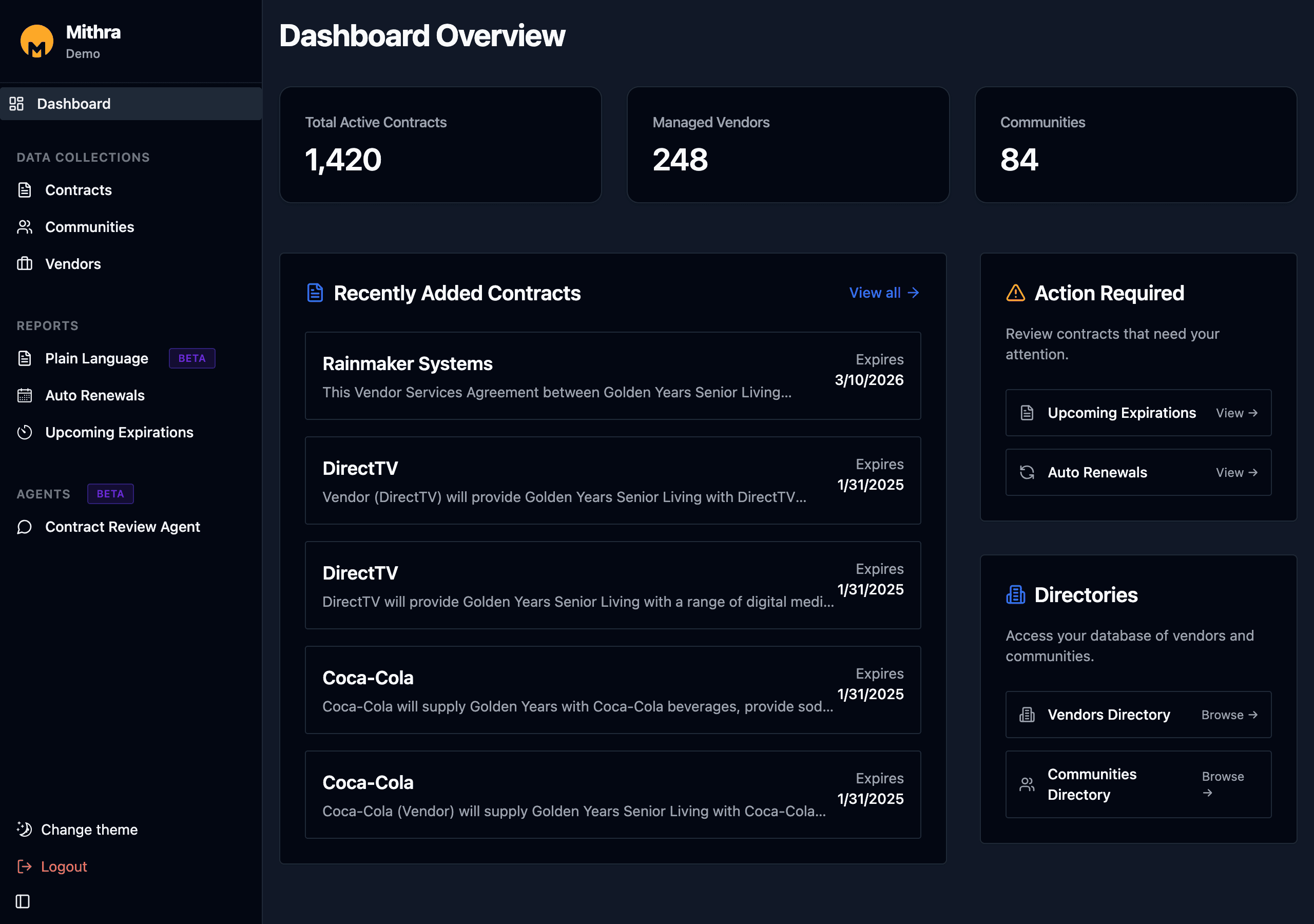Open the Coca-Cola (Vendor) contract
Image resolution: width=1314 pixels, height=924 pixels.
(x=613, y=795)
